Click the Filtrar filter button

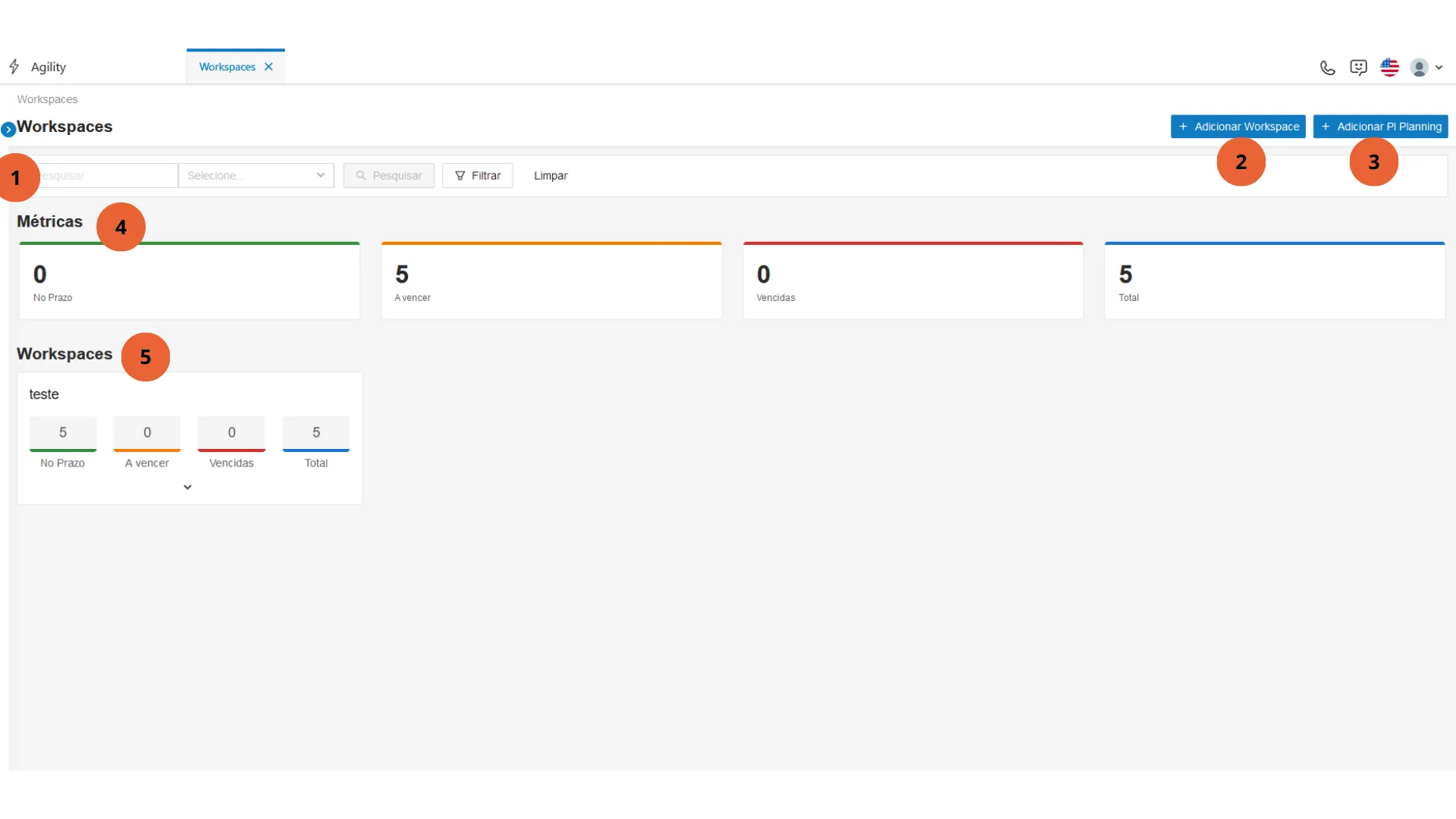pos(478,175)
